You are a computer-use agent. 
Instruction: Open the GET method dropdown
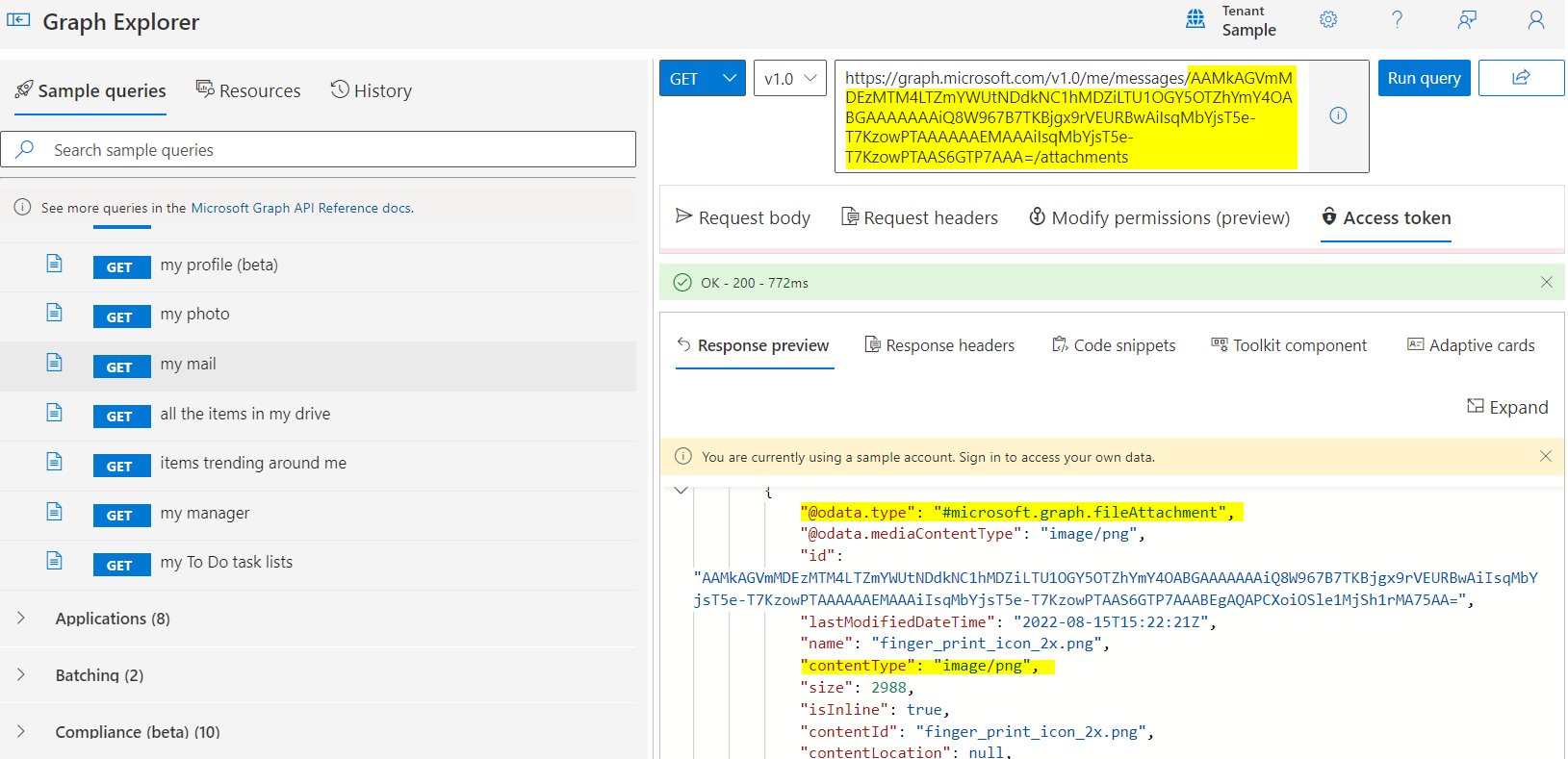(x=703, y=78)
